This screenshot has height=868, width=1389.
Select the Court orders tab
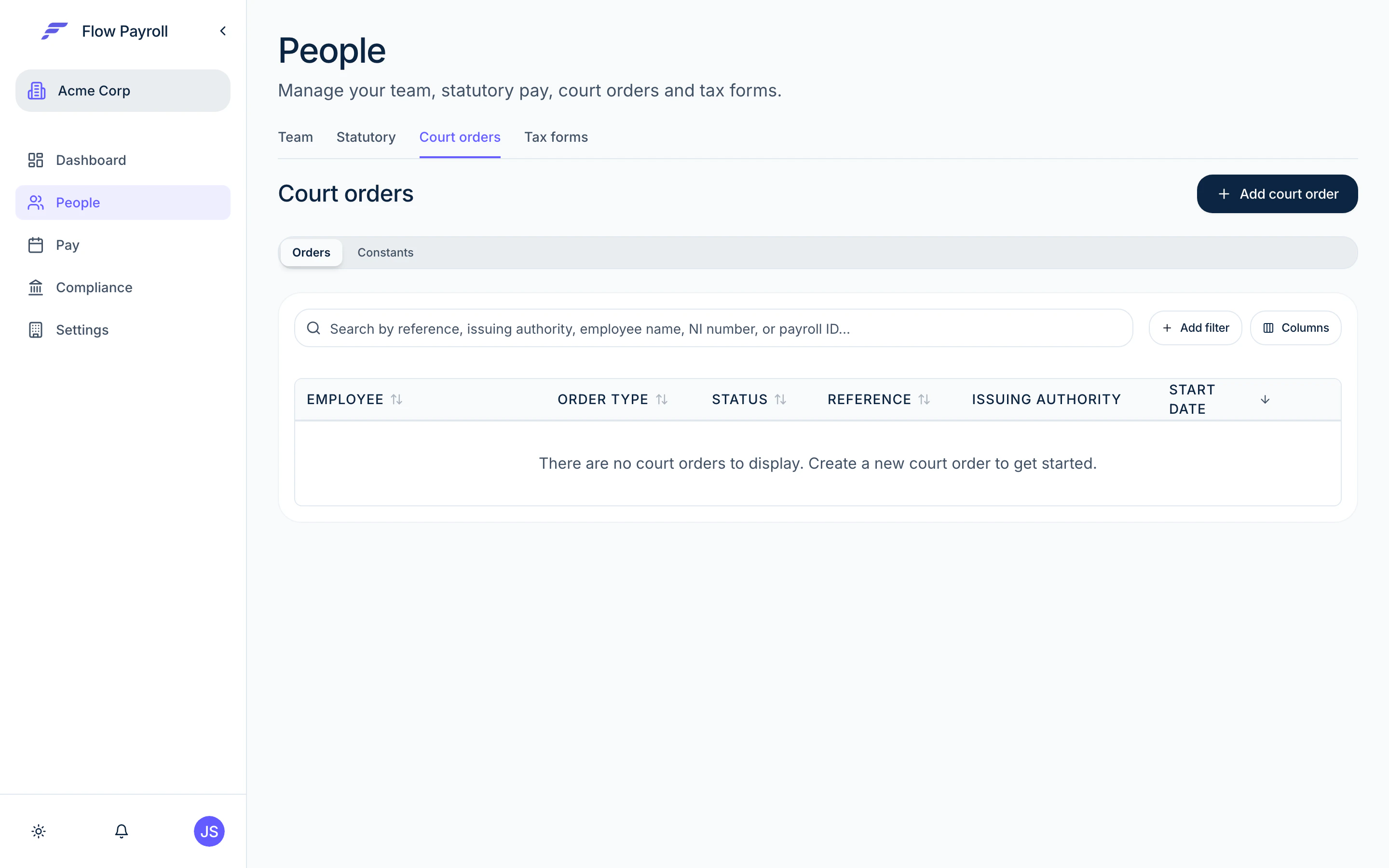(460, 137)
